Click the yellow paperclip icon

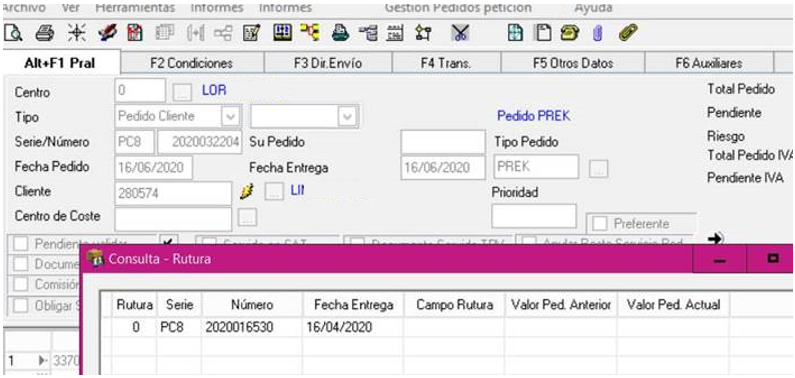(x=625, y=33)
